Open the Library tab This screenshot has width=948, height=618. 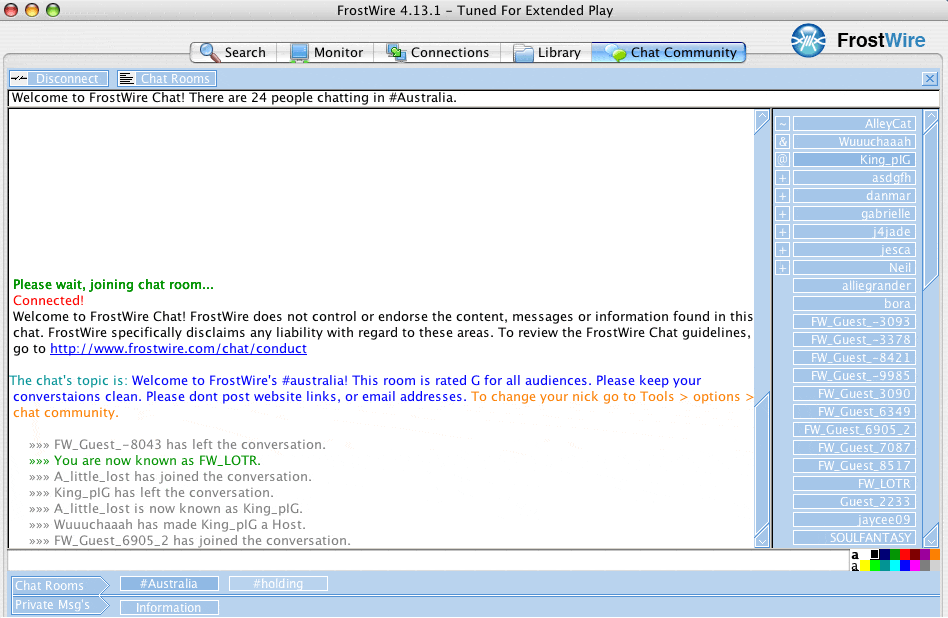547,52
